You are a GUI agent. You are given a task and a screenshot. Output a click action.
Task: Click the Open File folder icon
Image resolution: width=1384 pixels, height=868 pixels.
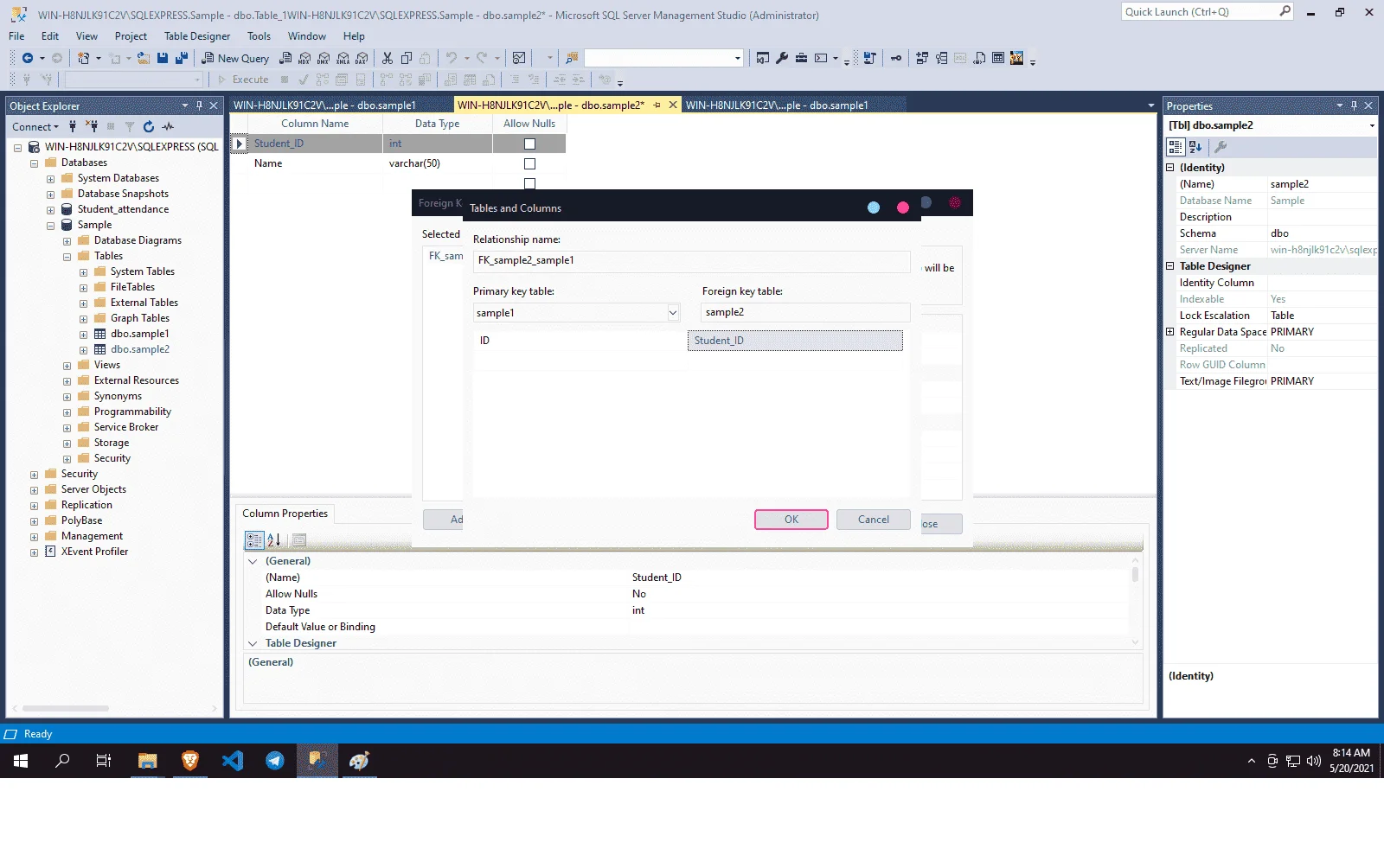point(144,58)
